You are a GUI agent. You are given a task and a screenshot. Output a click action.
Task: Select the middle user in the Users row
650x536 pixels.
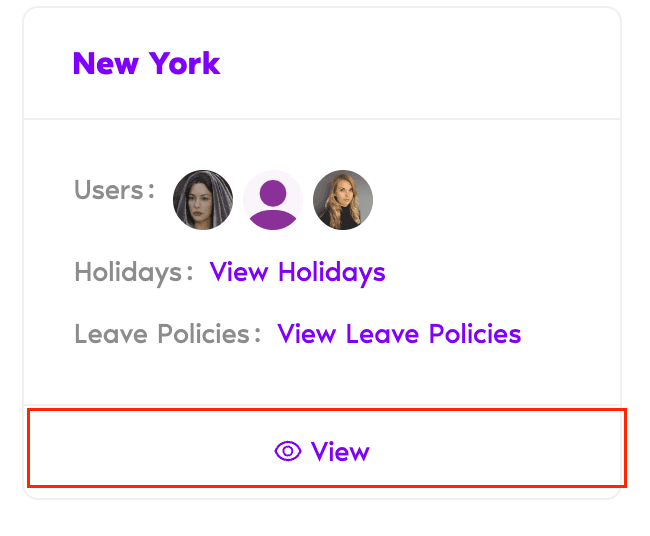pyautogui.click(x=273, y=200)
